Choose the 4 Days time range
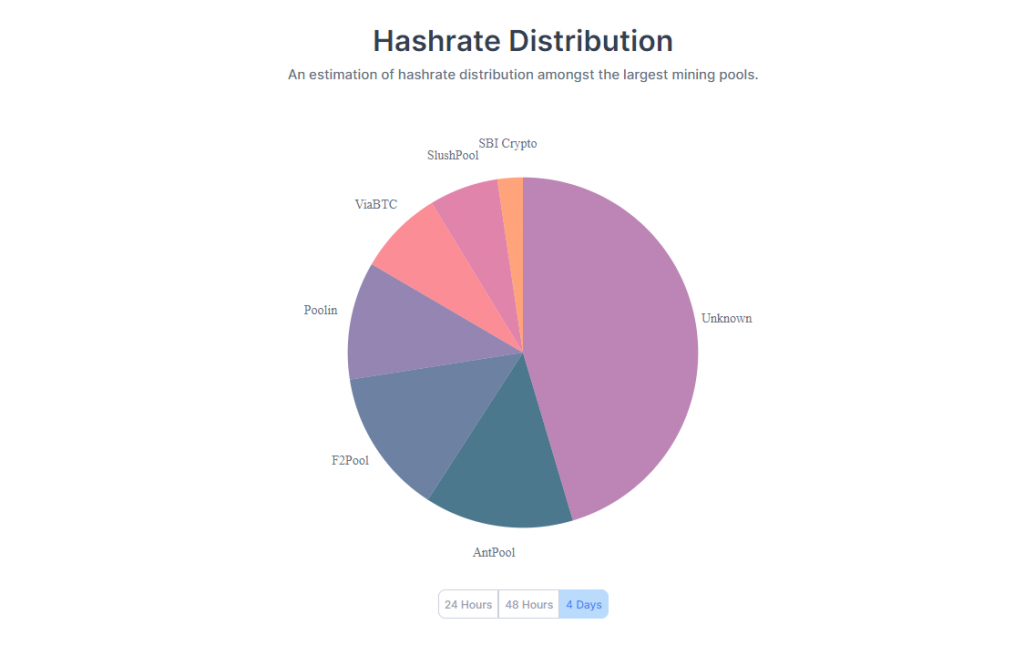Image resolution: width=1024 pixels, height=645 pixels. coord(583,605)
